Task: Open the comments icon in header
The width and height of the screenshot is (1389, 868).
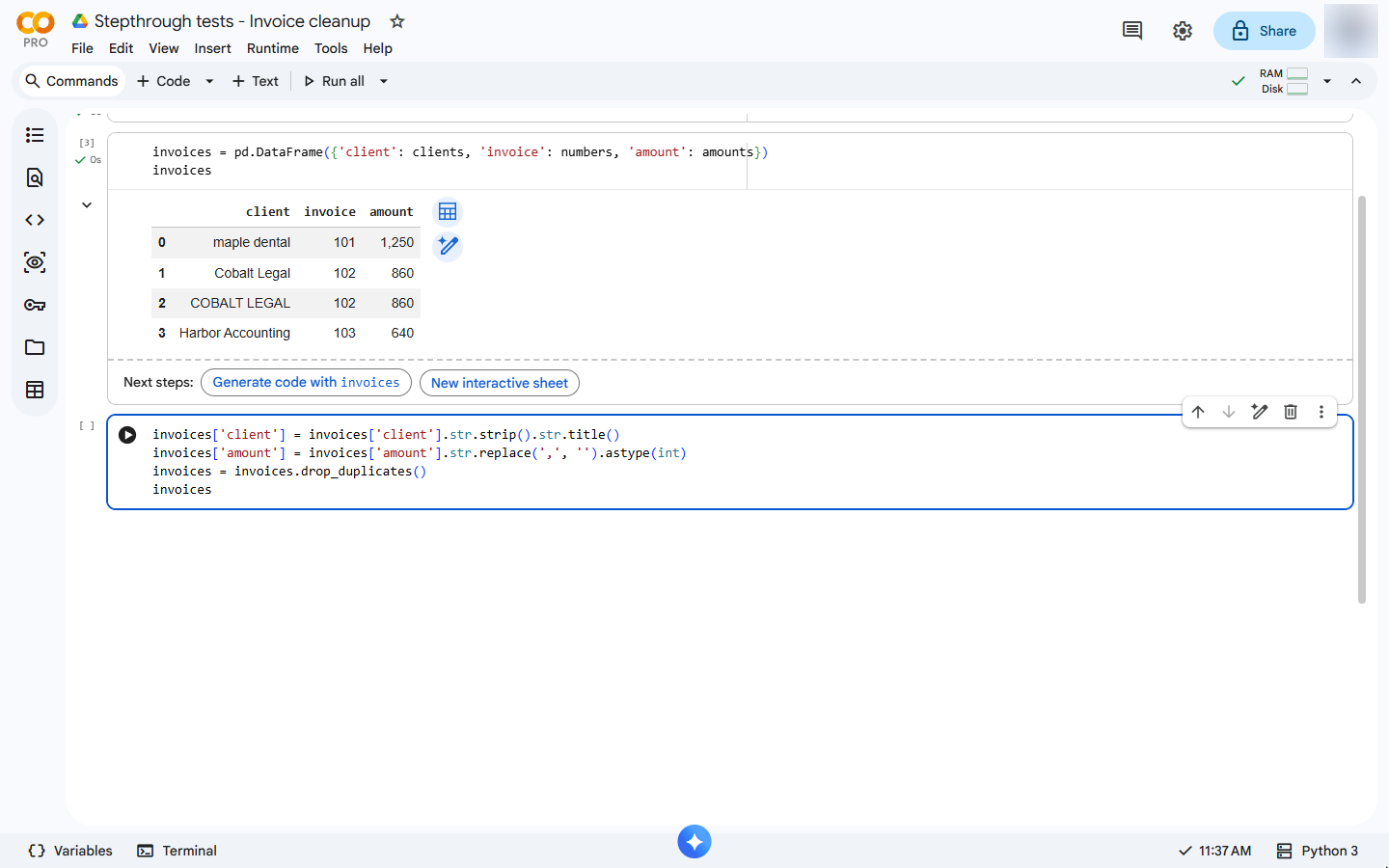Action: (1132, 31)
